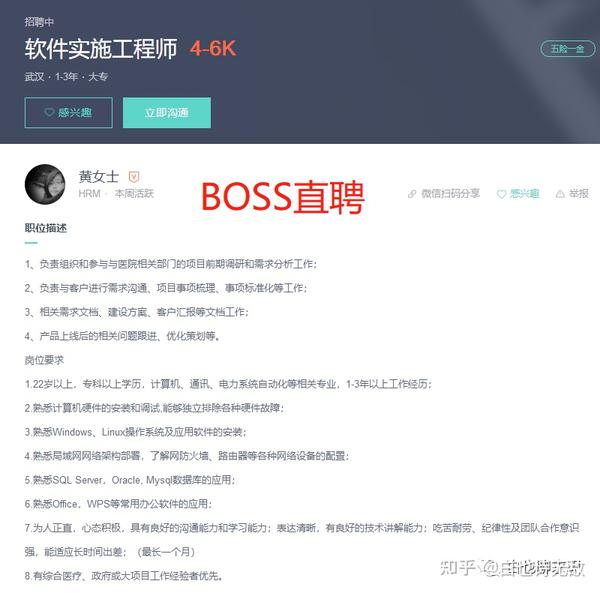Click the warning triangle report icon
600x593 pixels.
(x=560, y=194)
